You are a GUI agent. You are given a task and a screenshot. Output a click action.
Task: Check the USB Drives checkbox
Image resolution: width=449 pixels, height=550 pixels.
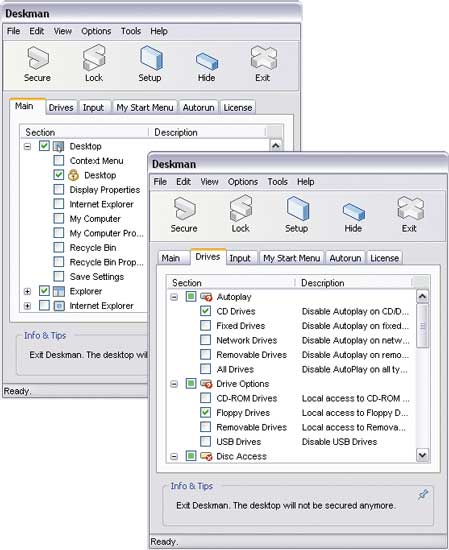tap(206, 441)
